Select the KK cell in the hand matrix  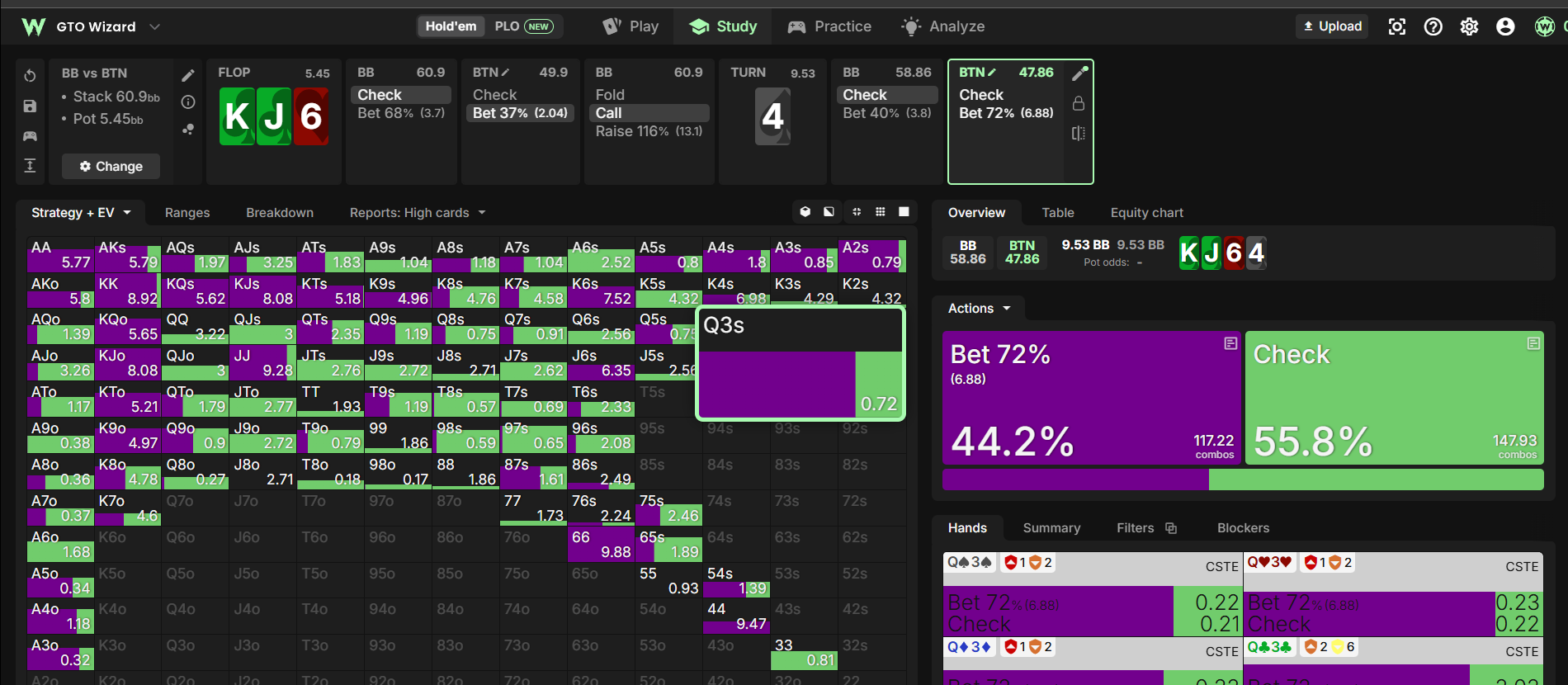(x=127, y=291)
